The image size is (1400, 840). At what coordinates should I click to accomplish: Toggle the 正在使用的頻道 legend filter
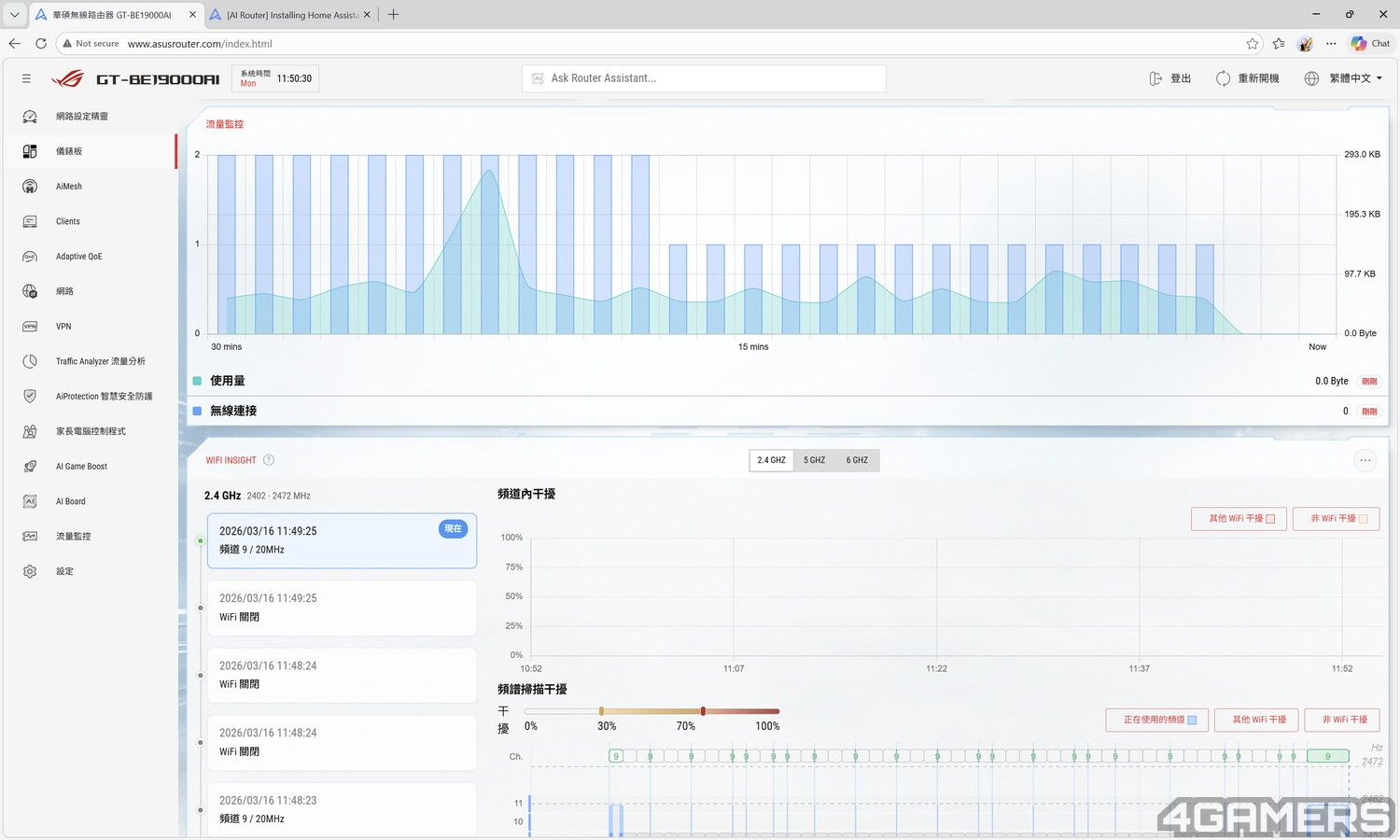pos(1157,720)
